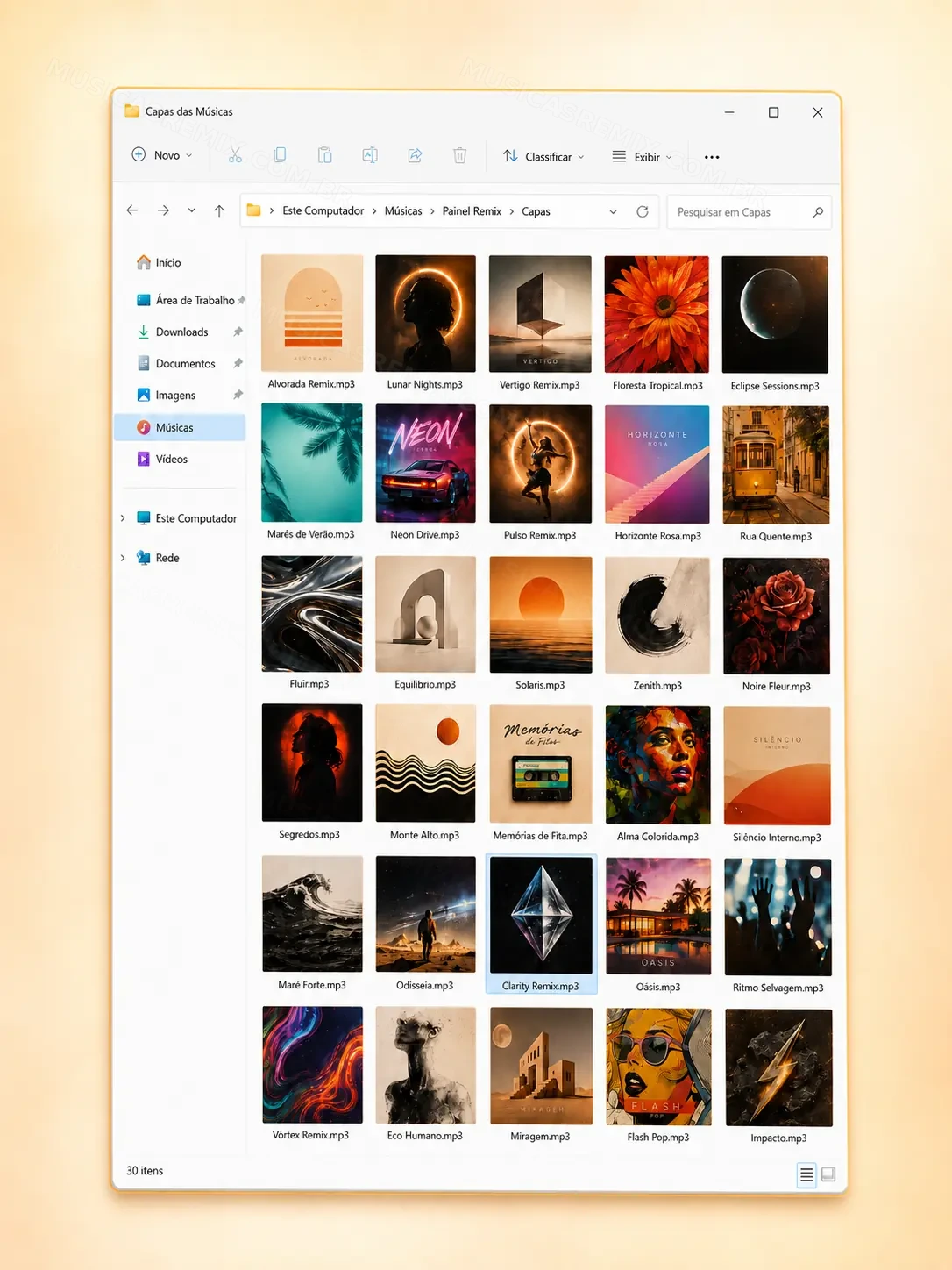Image resolution: width=952 pixels, height=1270 pixels.
Task: Open Vídeos in the sidebar
Action: click(172, 459)
